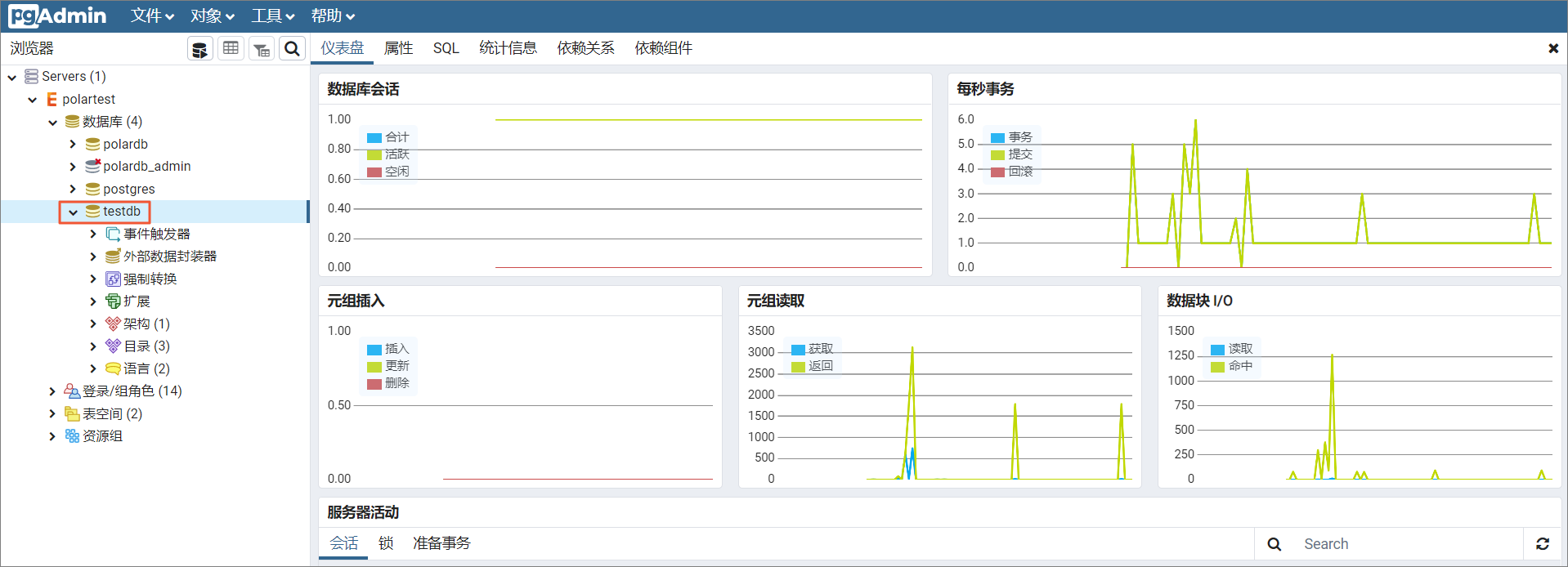Click the magnifier icon beside Search field
The image size is (1568, 567).
tap(1274, 544)
